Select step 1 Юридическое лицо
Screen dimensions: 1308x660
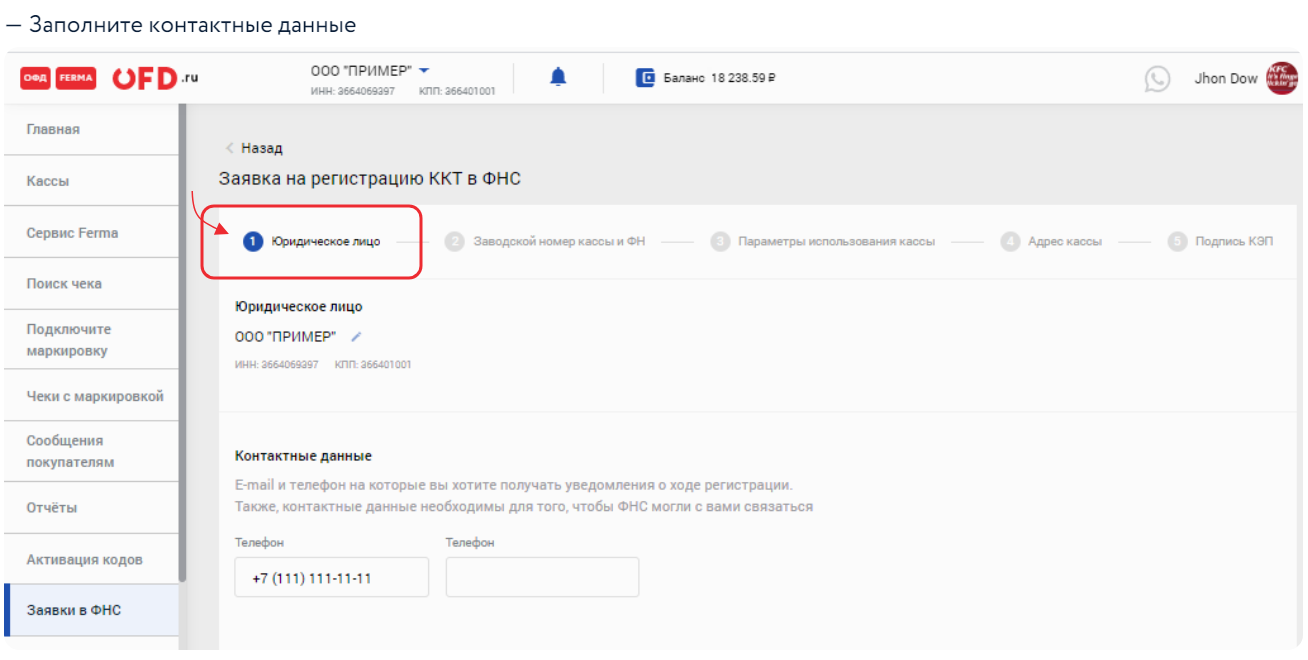point(313,242)
